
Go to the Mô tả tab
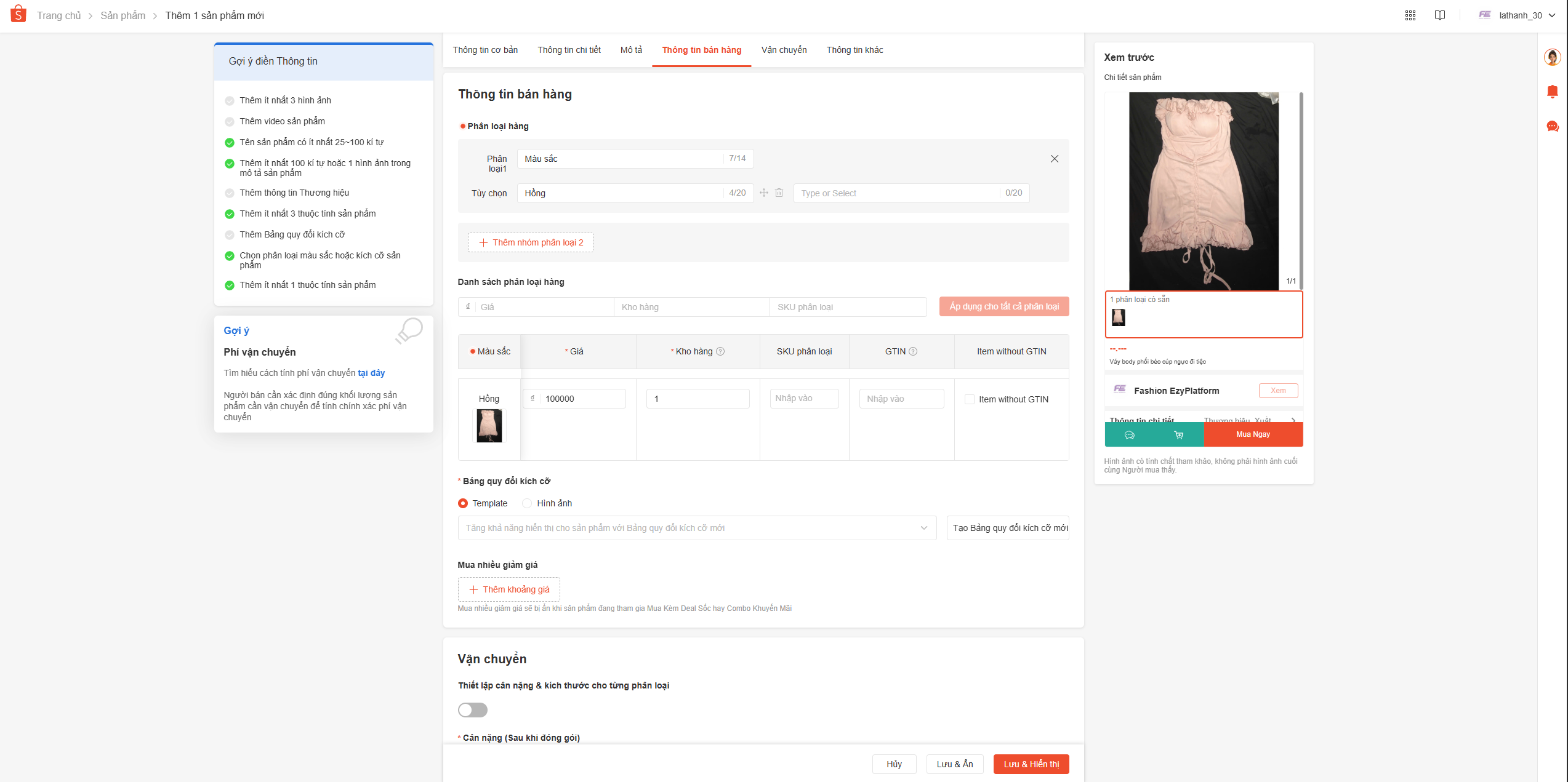[x=631, y=50]
